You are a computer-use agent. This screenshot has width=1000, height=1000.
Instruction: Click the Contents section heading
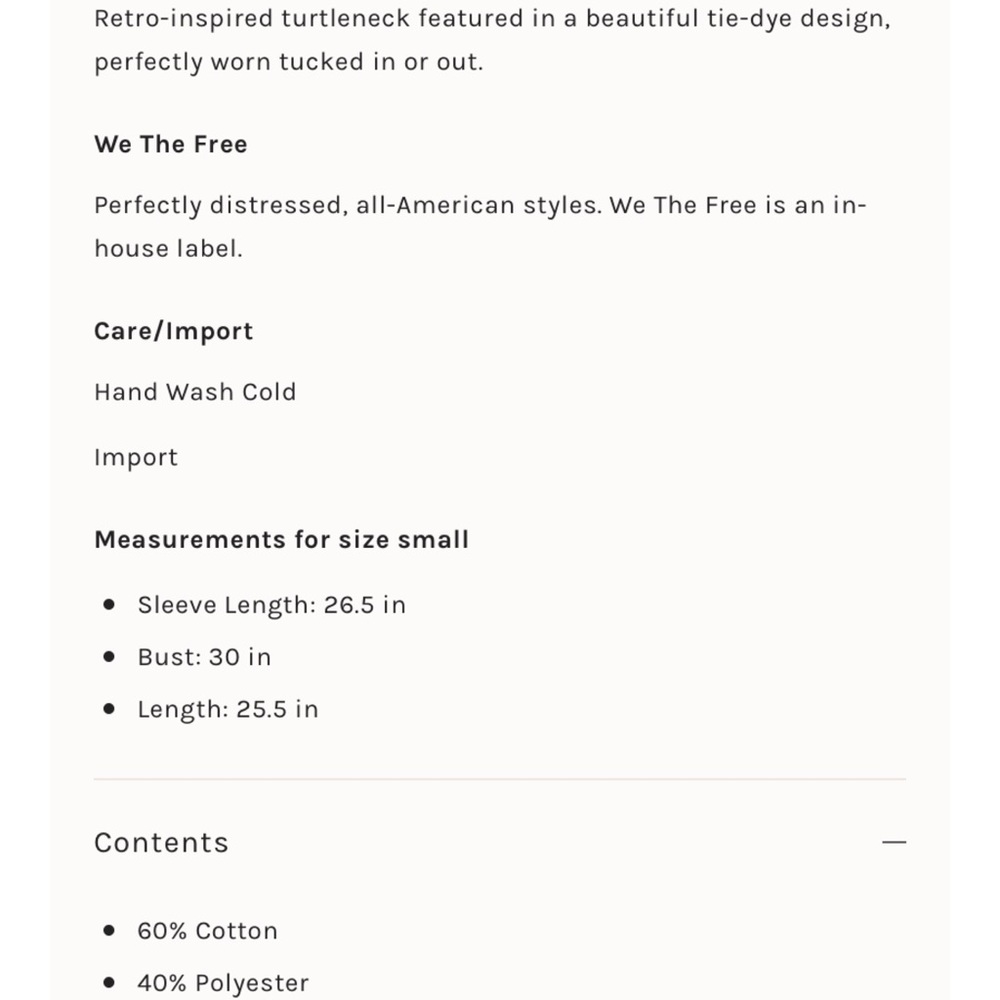coord(161,842)
